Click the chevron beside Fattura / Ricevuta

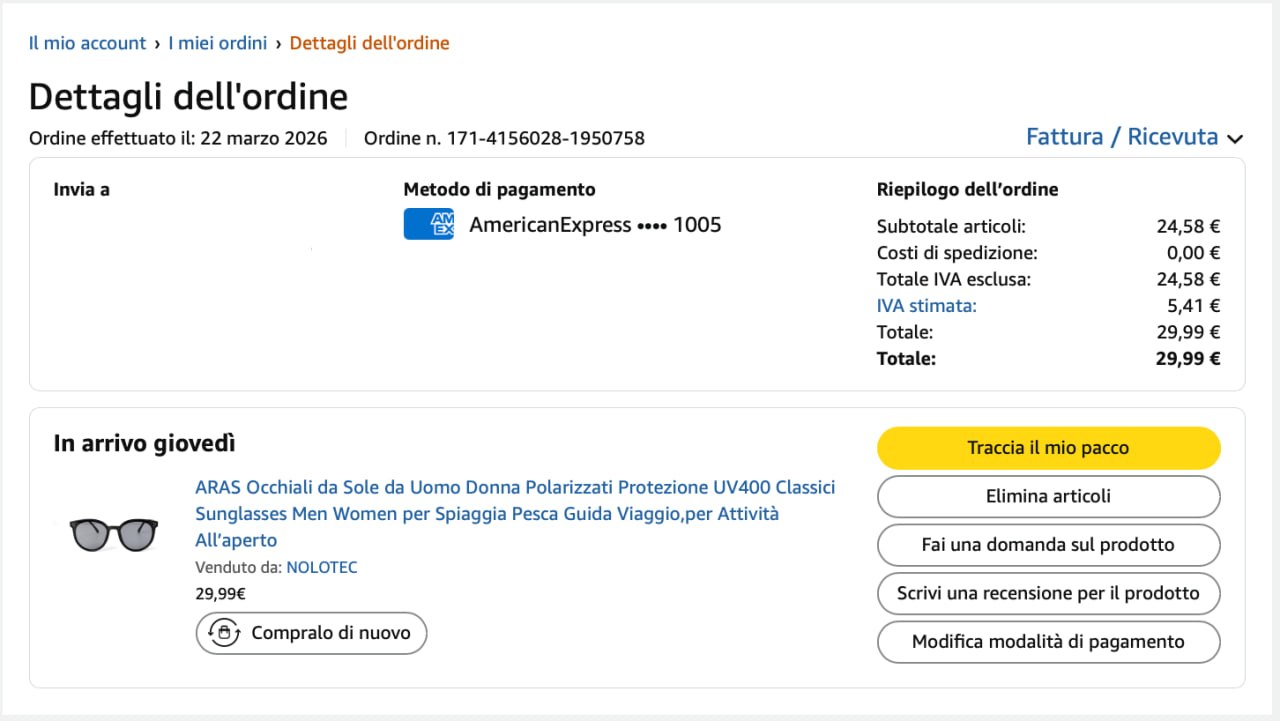(x=1235, y=139)
